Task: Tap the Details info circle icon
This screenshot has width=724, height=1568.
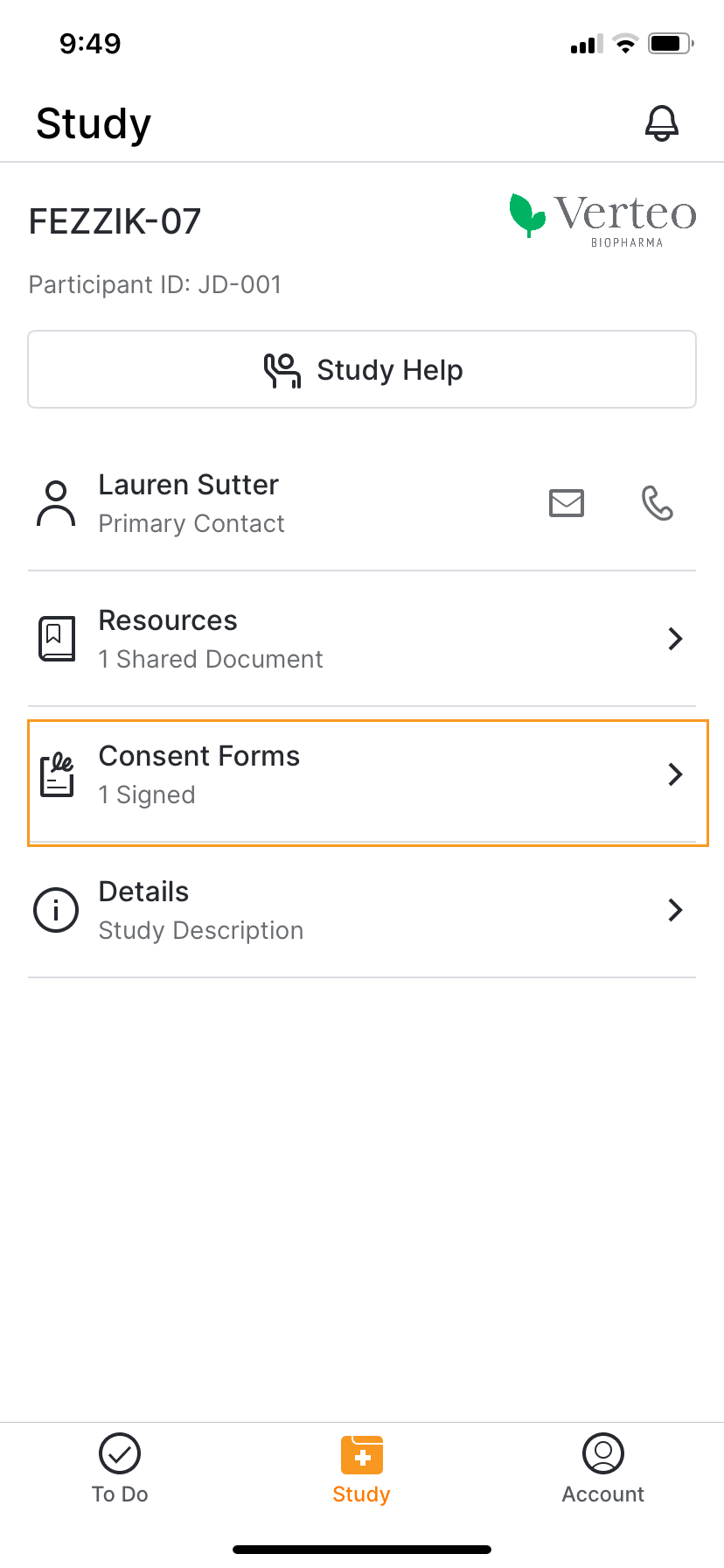Action: click(56, 910)
